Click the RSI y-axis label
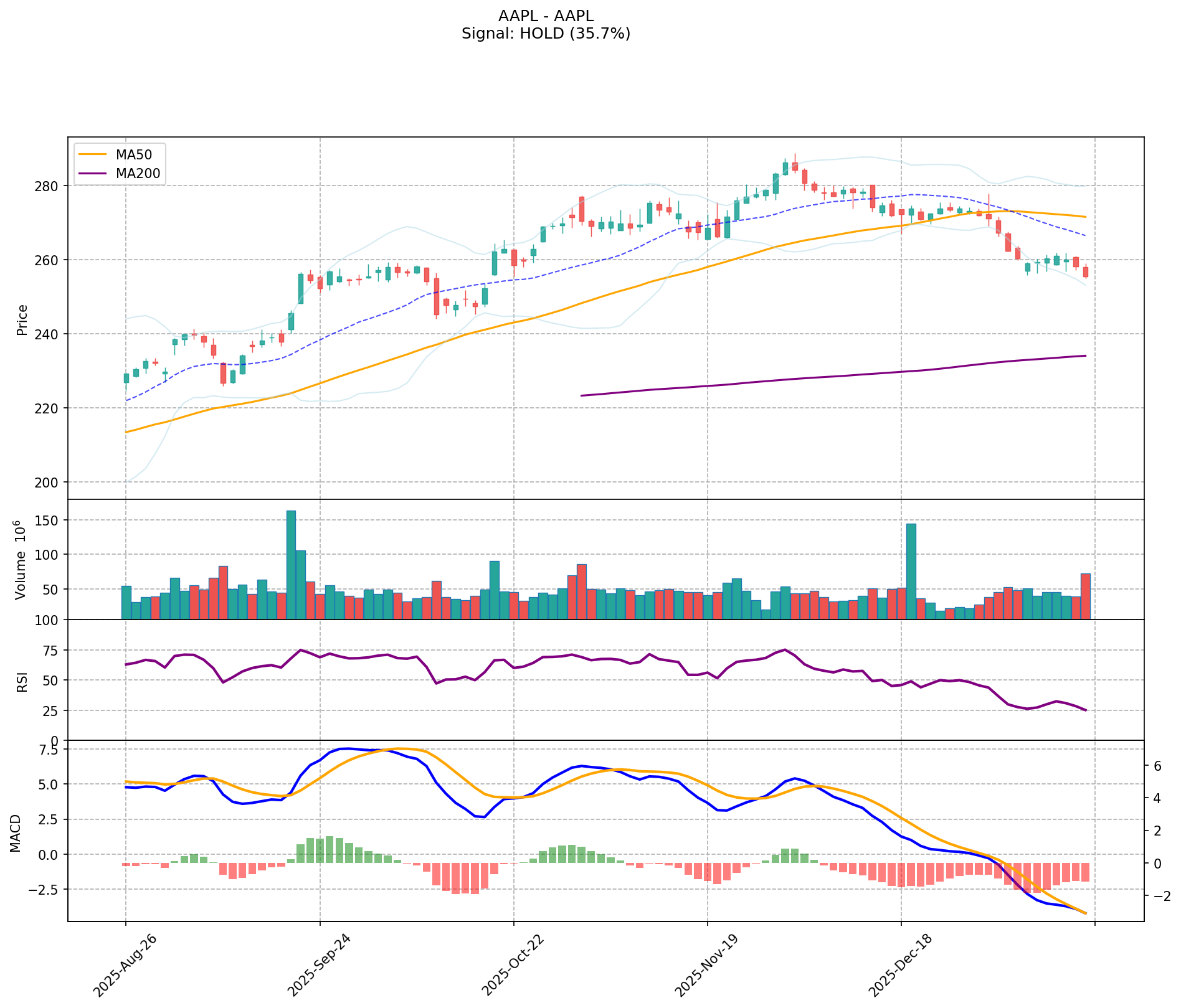 pyautogui.click(x=22, y=680)
